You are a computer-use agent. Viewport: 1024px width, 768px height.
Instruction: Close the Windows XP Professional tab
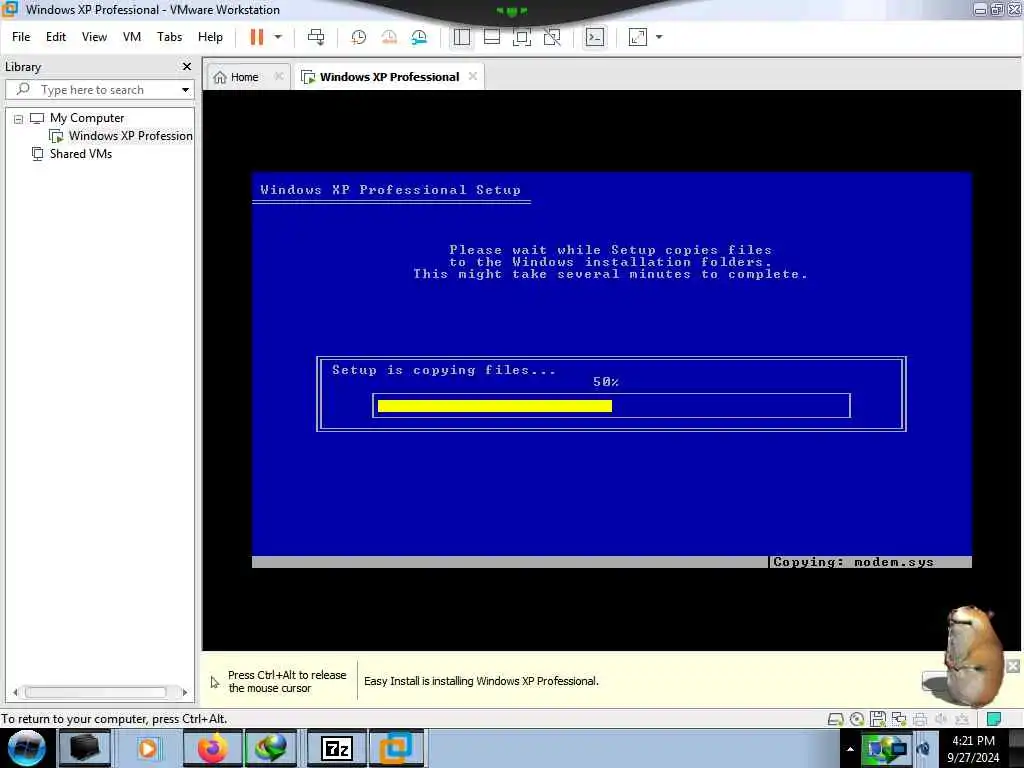pos(473,76)
